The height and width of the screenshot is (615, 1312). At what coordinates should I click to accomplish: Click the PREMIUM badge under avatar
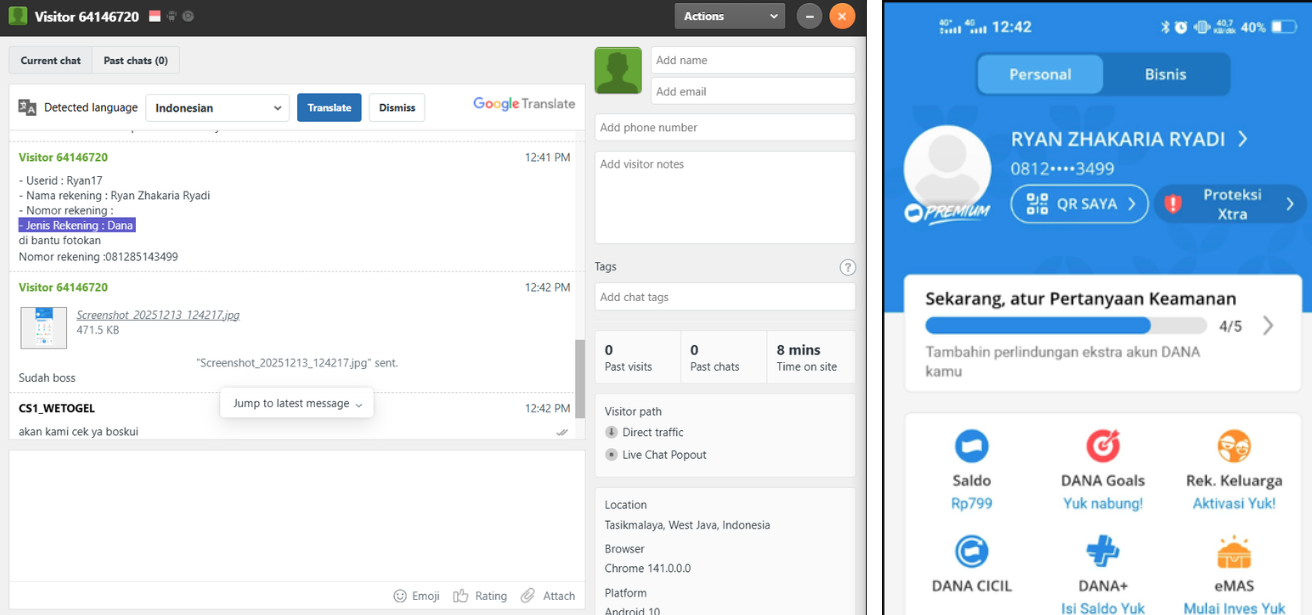[946, 213]
